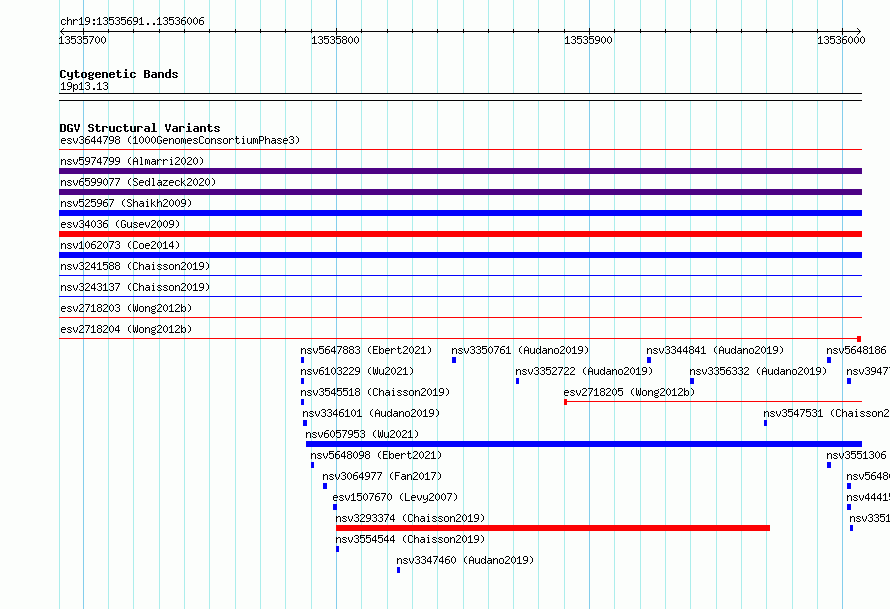The height and width of the screenshot is (609, 890).
Task: Click the nsv3293374 (Chaisson2019) text label
Action: (x=410, y=518)
